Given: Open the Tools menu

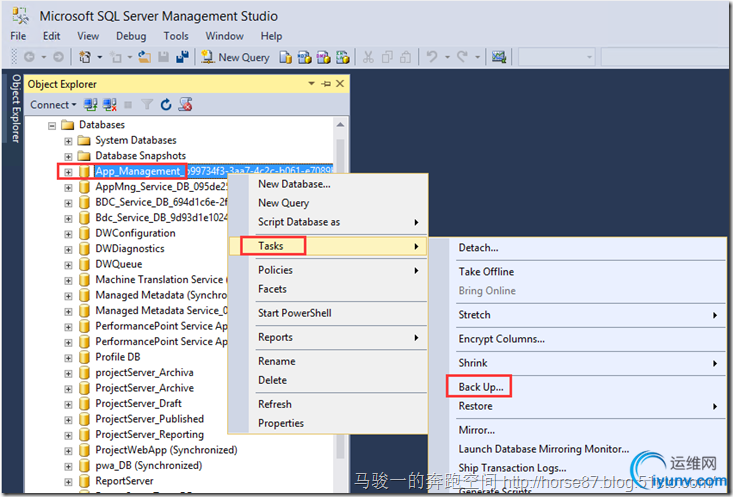Looking at the screenshot, I should (x=176, y=36).
